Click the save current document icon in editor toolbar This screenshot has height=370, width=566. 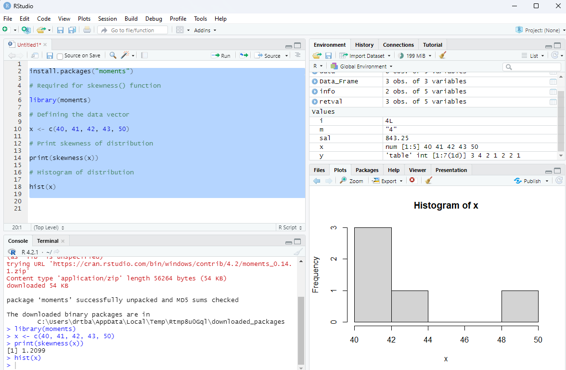tap(50, 55)
